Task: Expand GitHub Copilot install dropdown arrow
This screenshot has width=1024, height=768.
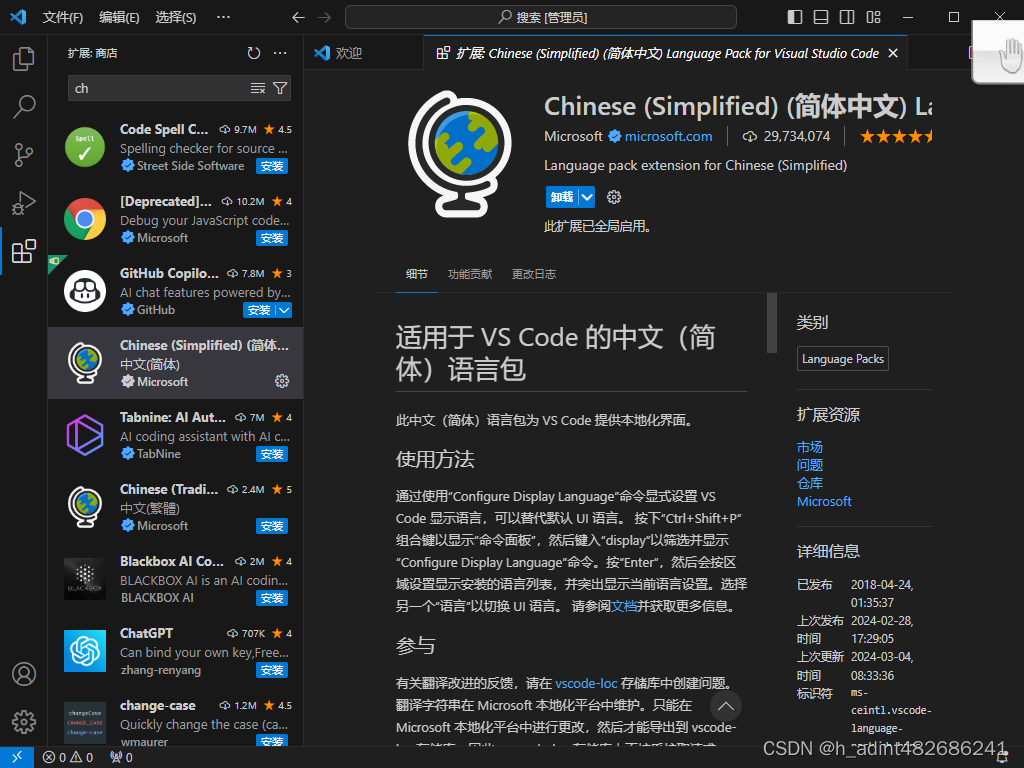Action: pos(284,310)
